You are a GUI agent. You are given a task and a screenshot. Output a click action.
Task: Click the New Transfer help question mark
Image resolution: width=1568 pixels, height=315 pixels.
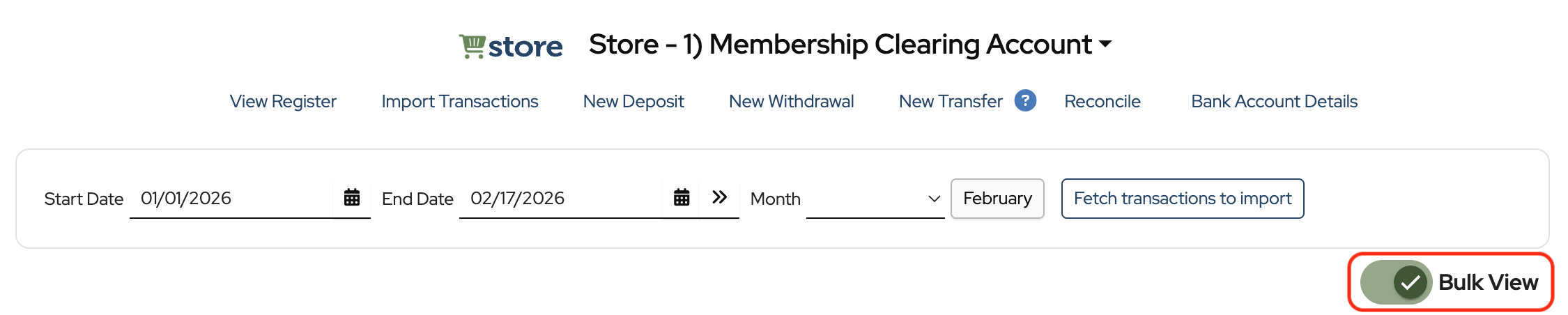tap(1025, 101)
